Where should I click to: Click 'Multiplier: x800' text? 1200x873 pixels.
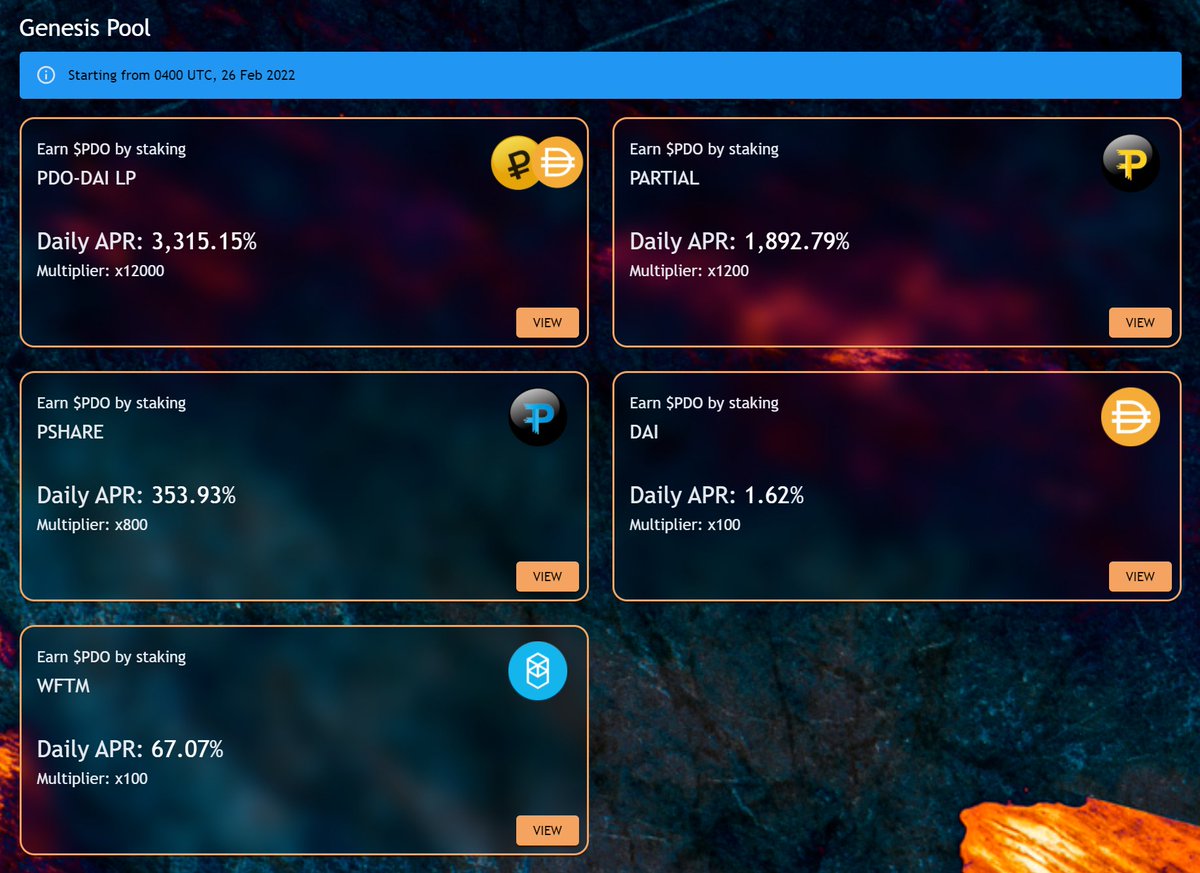pyautogui.click(x=92, y=525)
